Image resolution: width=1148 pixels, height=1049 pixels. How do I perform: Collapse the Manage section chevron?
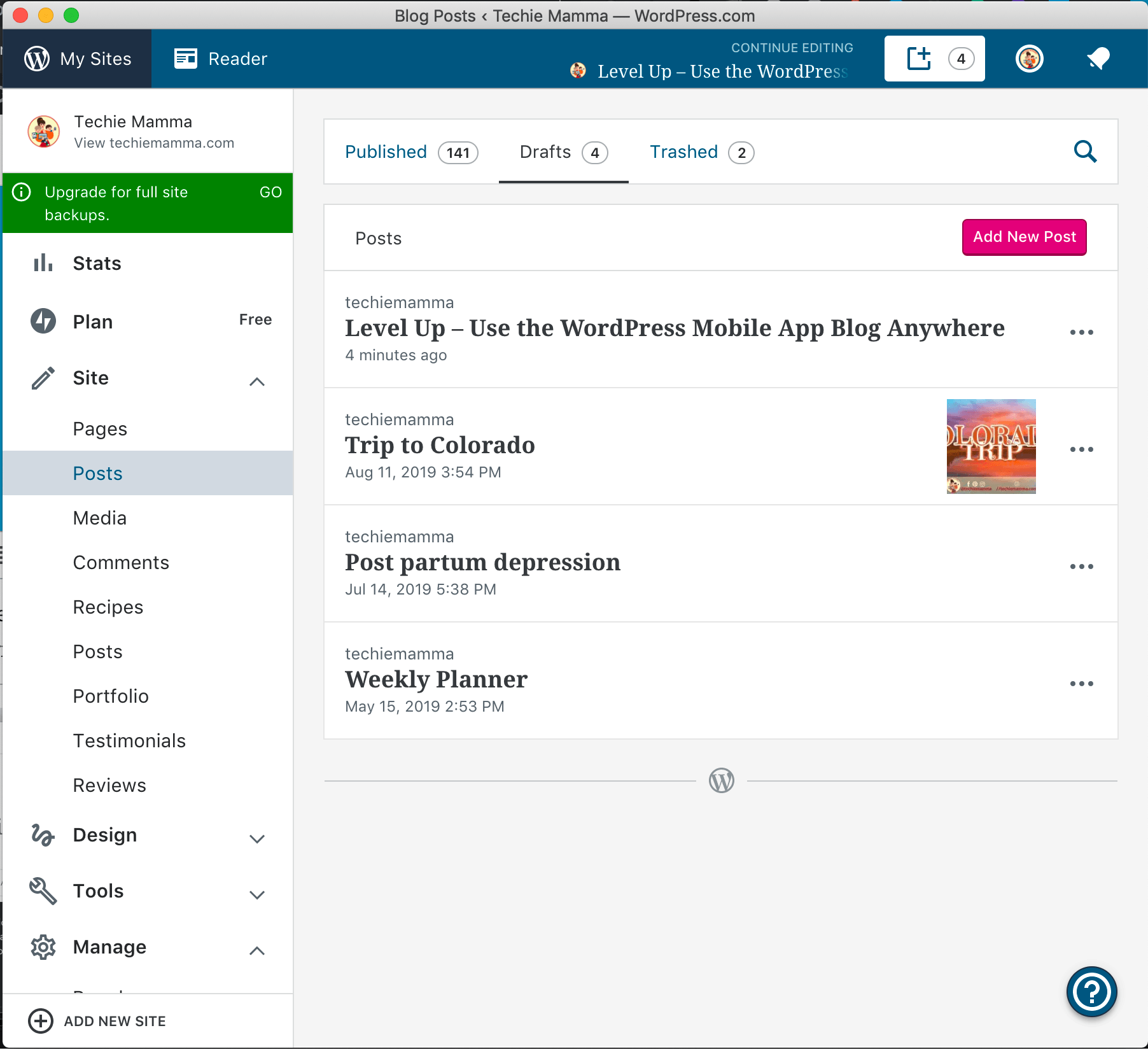pyautogui.click(x=257, y=950)
